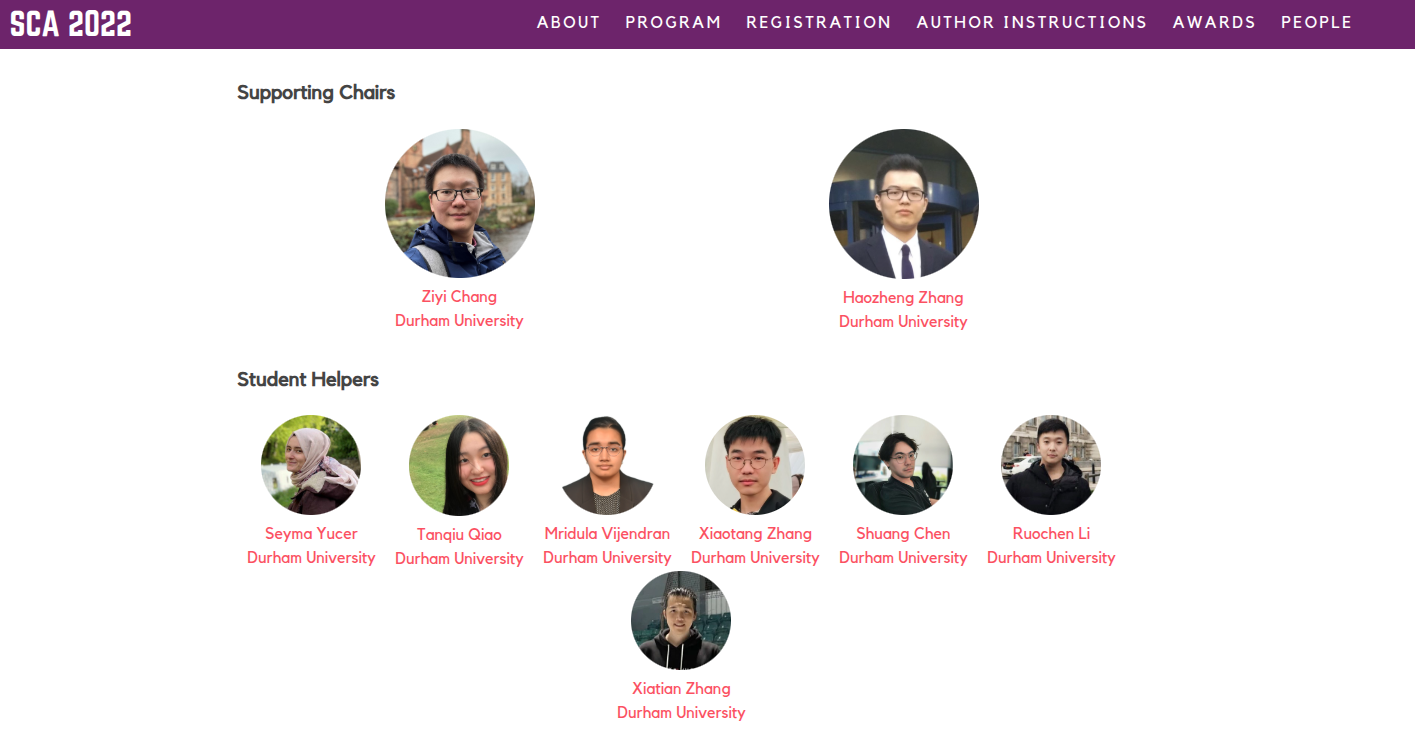This screenshot has width=1415, height=750.
Task: Select AWARDS in the top navigation
Action: (x=1214, y=22)
